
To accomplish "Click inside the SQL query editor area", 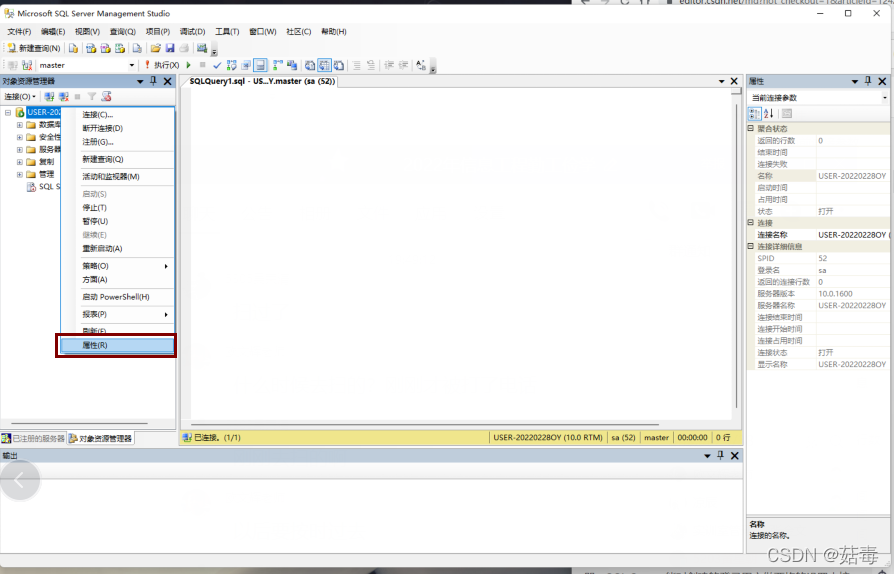I will coord(461,254).
